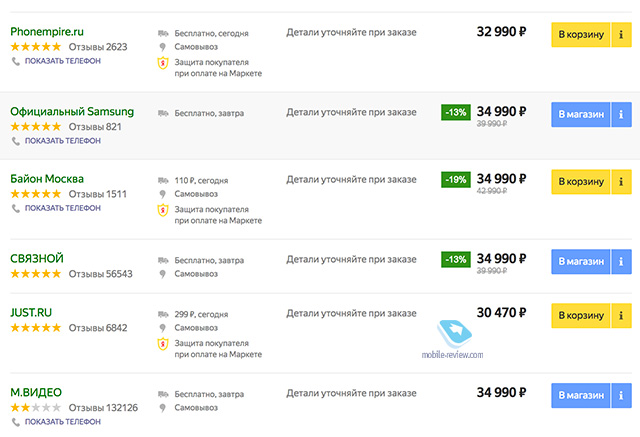
Task: Click buyer protection shield icon for JUST.RU
Action: pos(163,344)
